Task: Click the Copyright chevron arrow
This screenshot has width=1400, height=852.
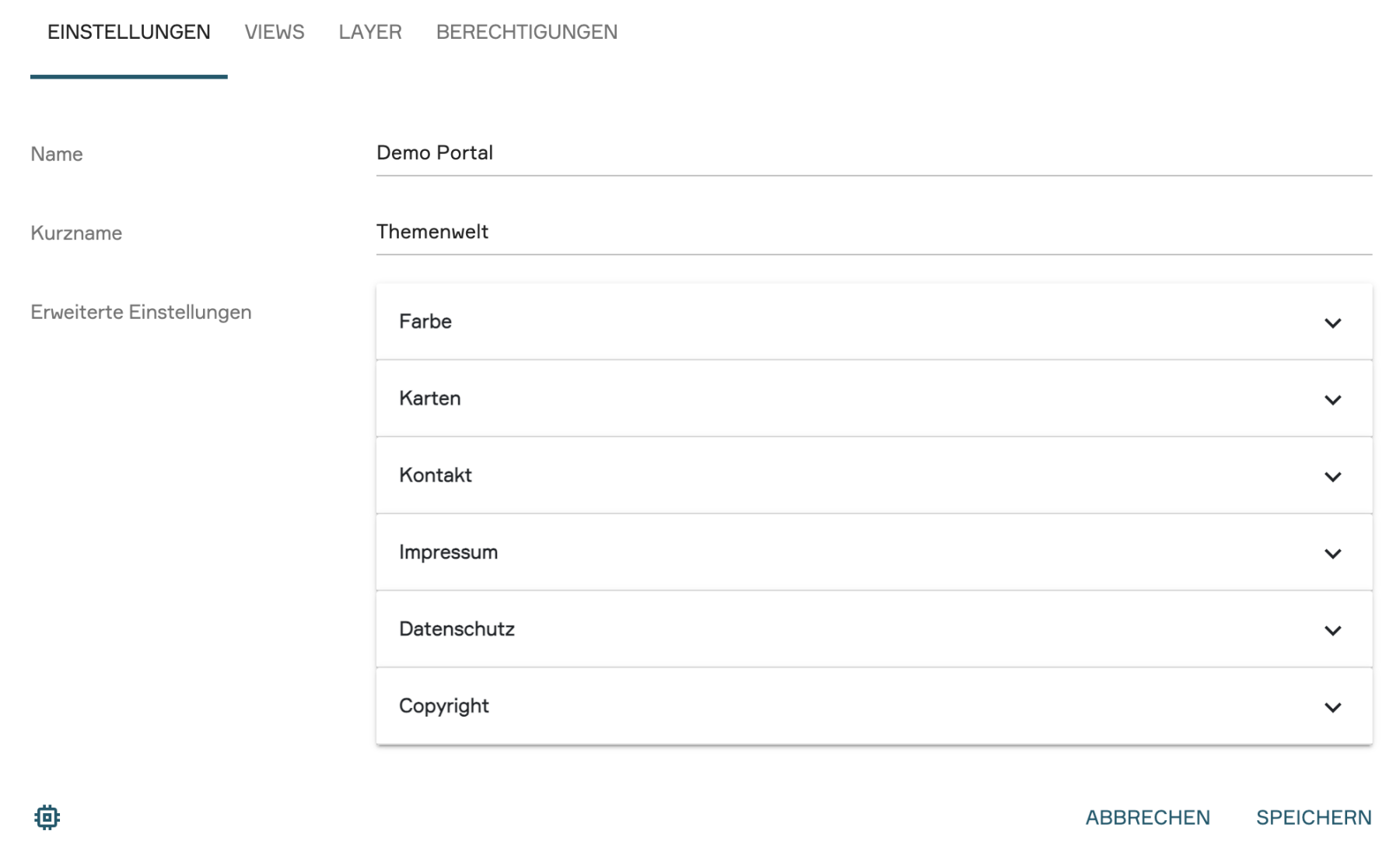Action: [1332, 707]
